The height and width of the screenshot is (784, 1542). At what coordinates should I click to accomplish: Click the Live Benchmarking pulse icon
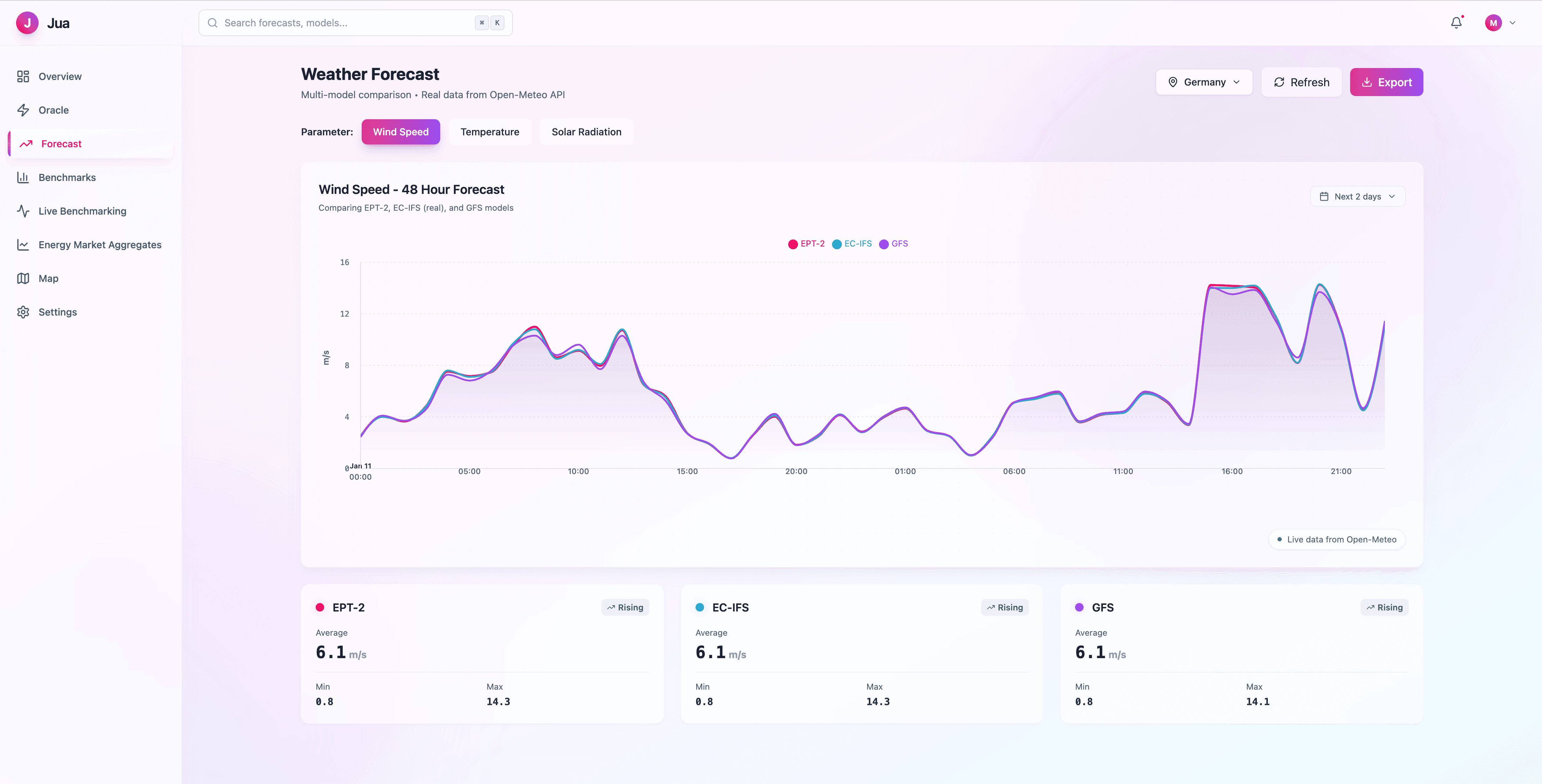[x=23, y=211]
